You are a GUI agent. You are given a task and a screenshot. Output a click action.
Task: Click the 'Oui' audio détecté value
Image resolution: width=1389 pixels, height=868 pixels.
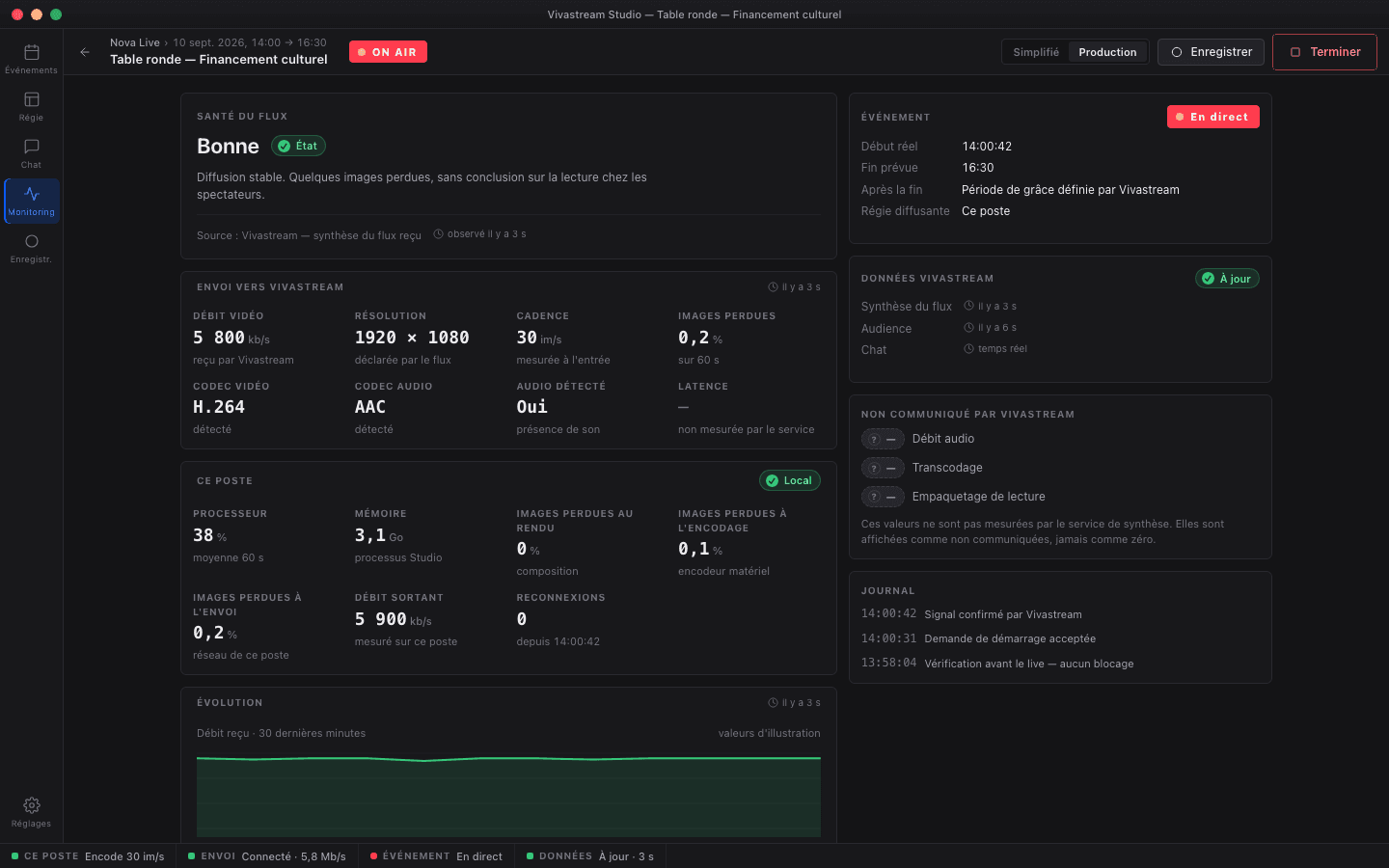pos(531,407)
